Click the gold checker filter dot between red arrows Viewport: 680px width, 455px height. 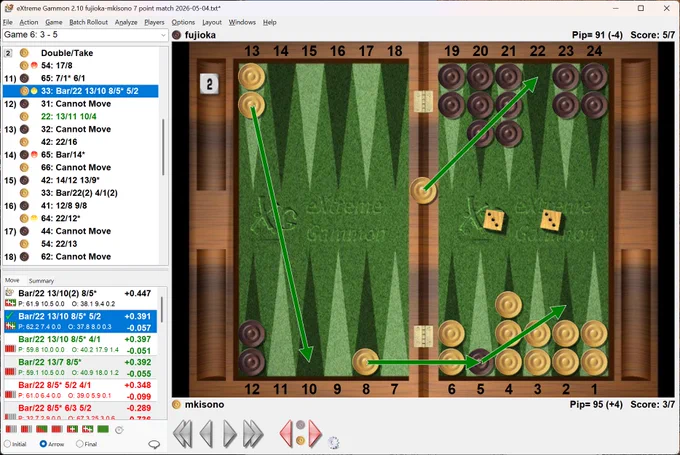(x=301, y=440)
